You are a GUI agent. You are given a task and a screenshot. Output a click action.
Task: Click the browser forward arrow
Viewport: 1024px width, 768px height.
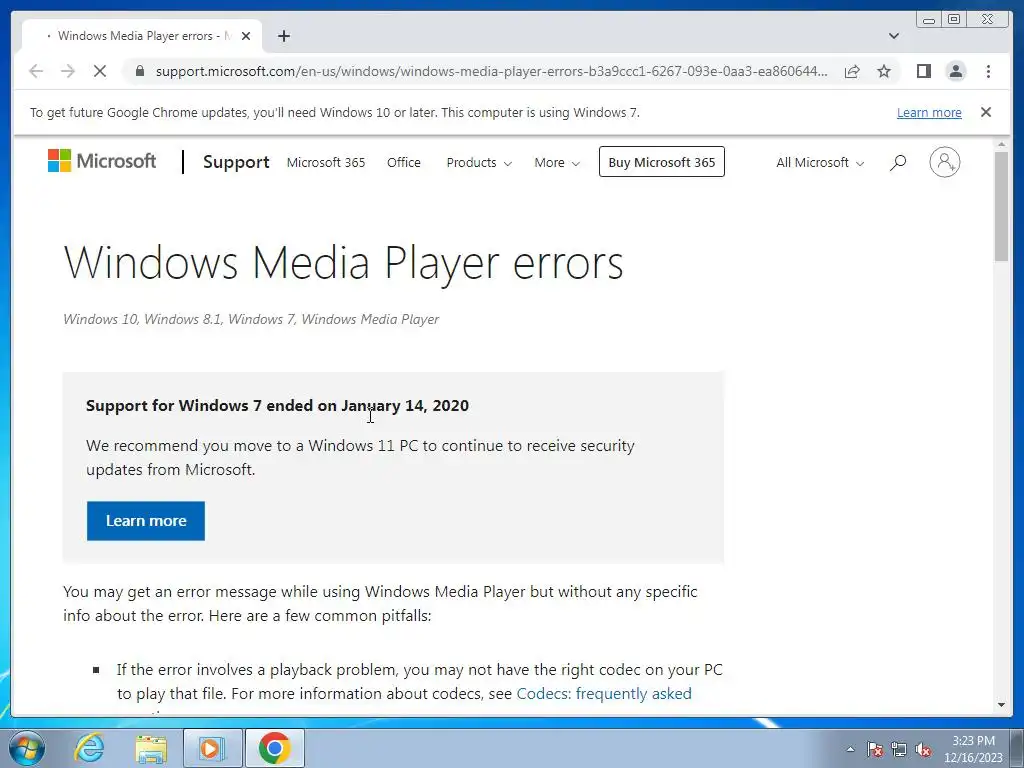[x=68, y=71]
